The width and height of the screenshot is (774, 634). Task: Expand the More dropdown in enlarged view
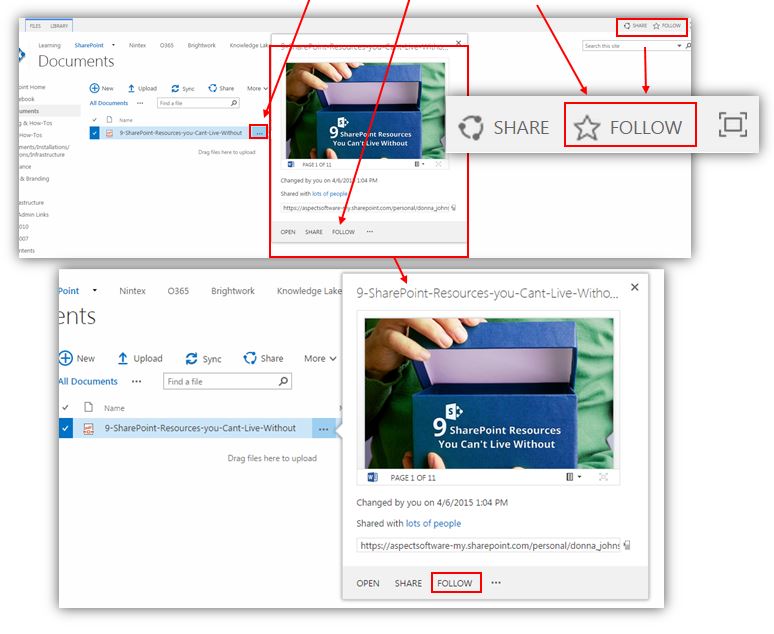click(320, 358)
